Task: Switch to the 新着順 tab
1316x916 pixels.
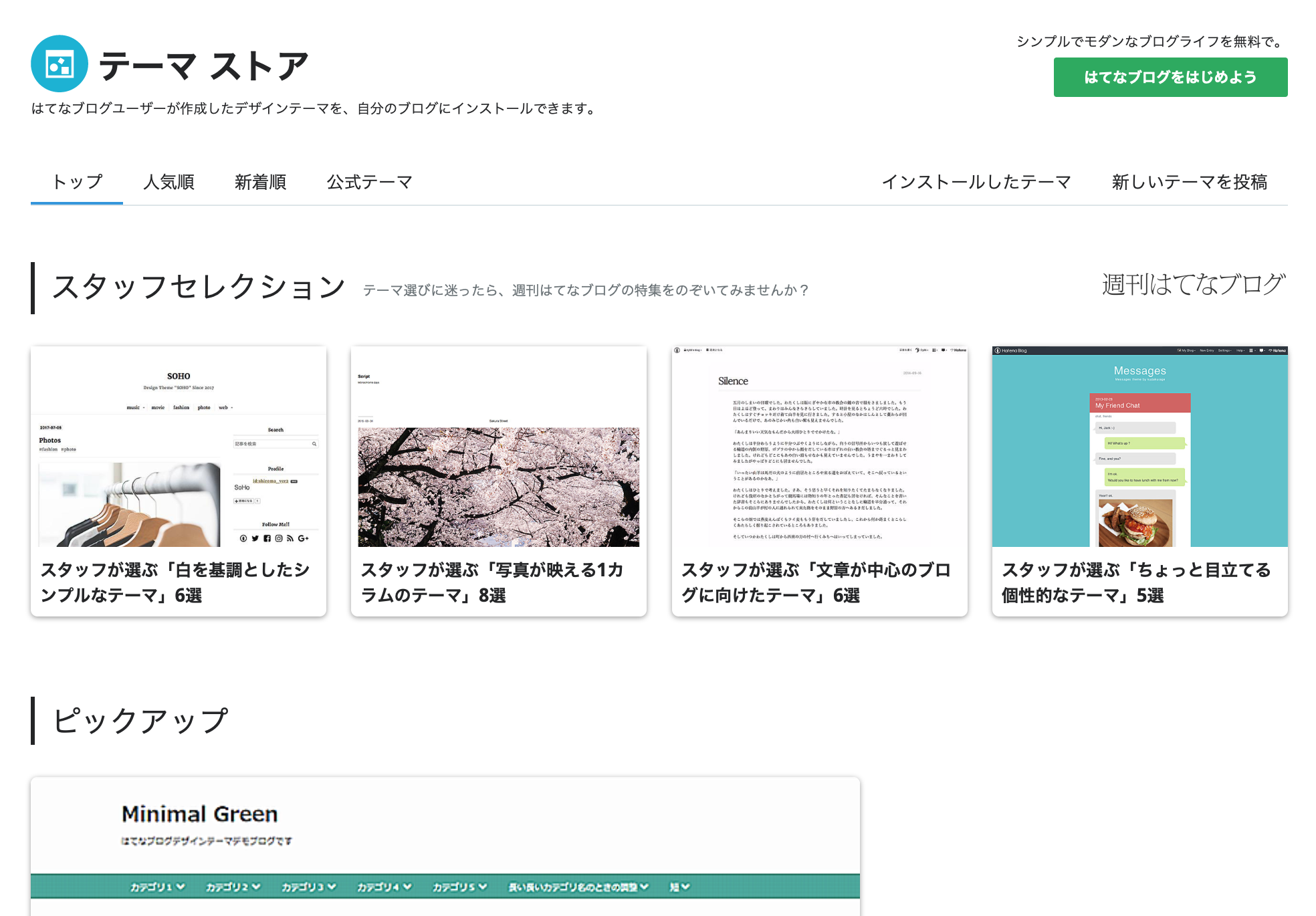Action: [x=260, y=182]
